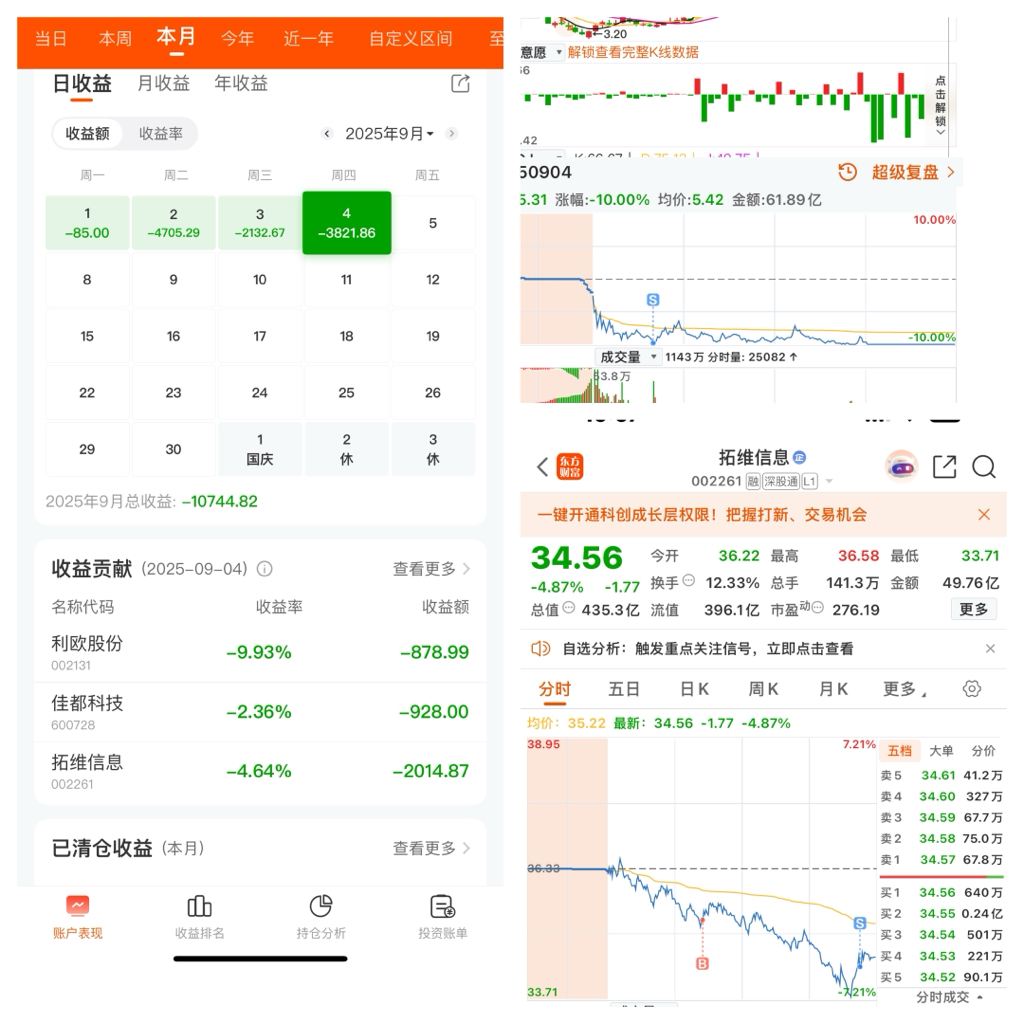Image resolution: width=1024 pixels, height=1024 pixels.
Task: Expand 分时成交 panel arrow
Action: click(x=980, y=997)
